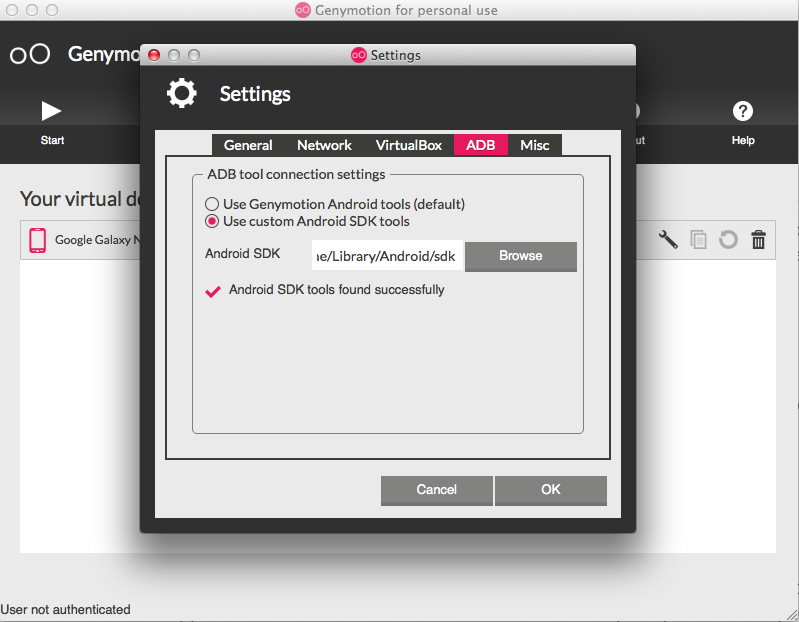Click the Android SDK path field

click(387, 256)
